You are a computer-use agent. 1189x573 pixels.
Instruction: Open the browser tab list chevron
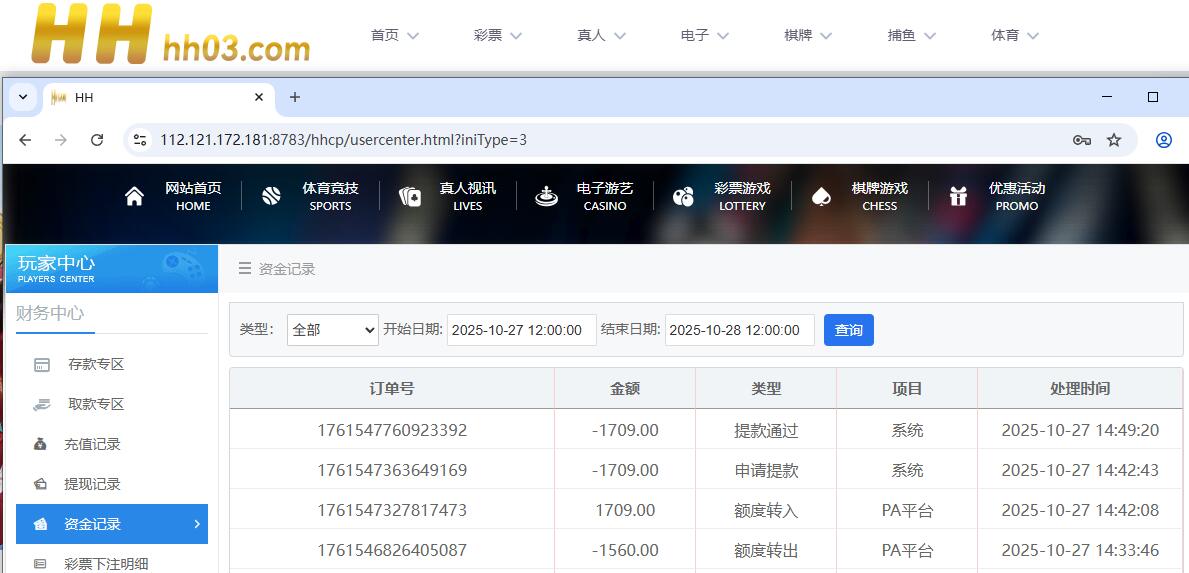(22, 97)
